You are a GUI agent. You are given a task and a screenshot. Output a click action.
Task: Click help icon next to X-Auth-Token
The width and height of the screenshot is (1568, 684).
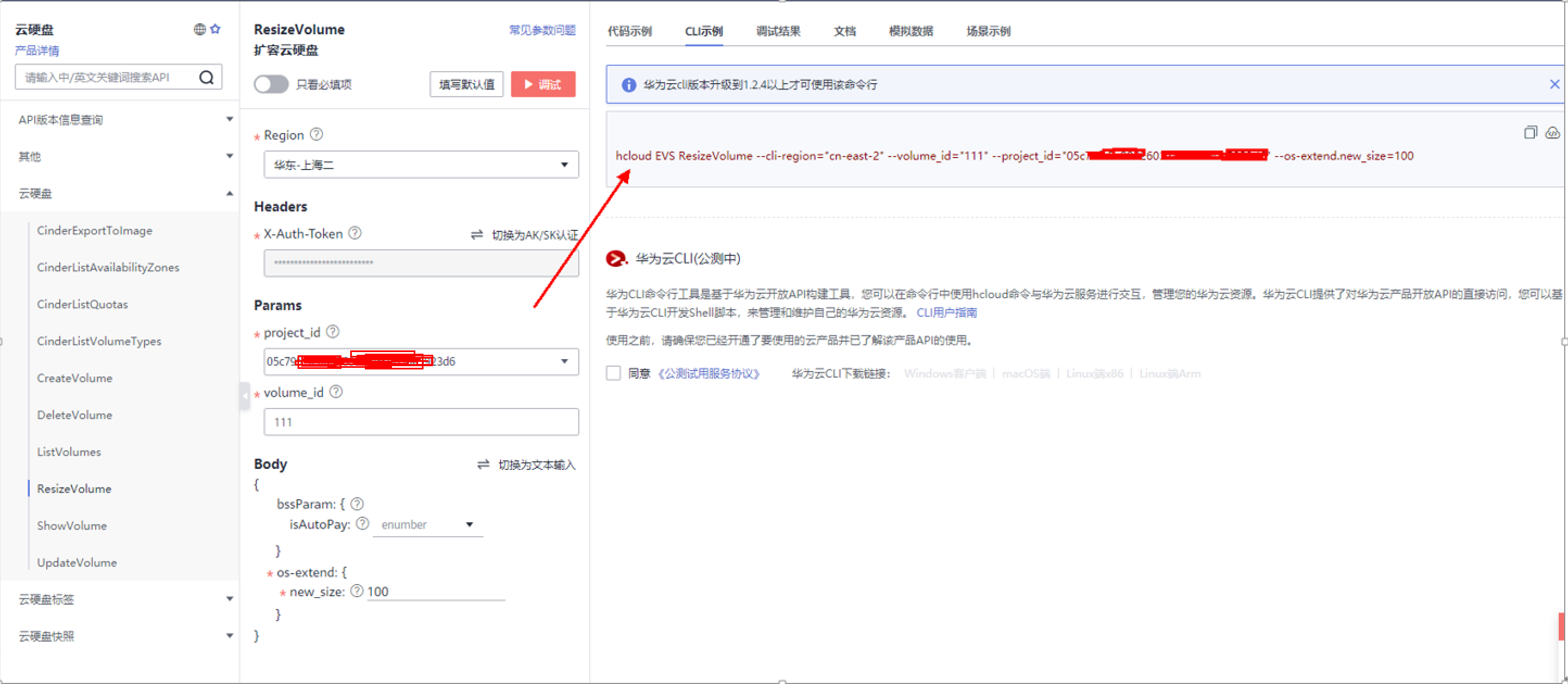(355, 233)
